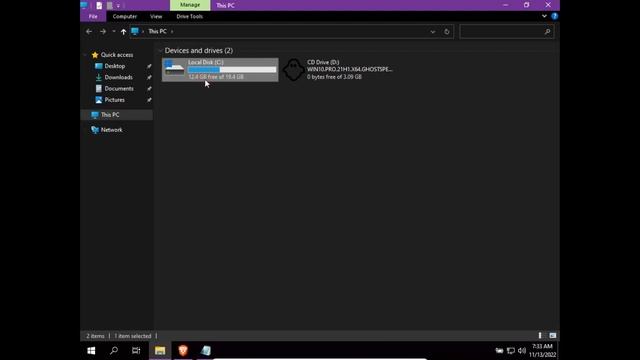
Task: Select Quick access in the navigation pane
Action: tap(117, 55)
